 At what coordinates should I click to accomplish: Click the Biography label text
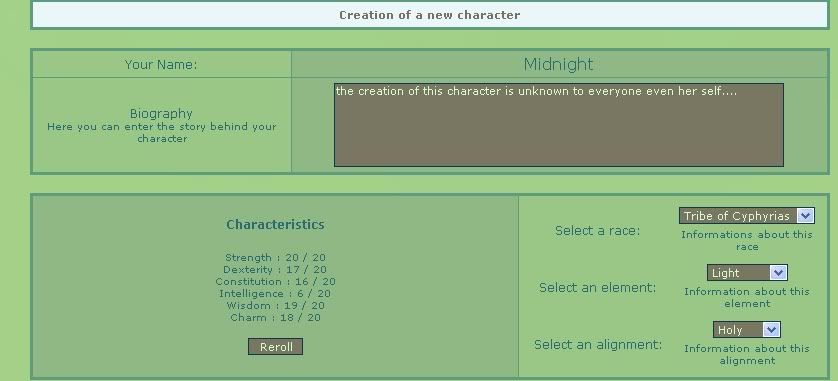pos(161,113)
